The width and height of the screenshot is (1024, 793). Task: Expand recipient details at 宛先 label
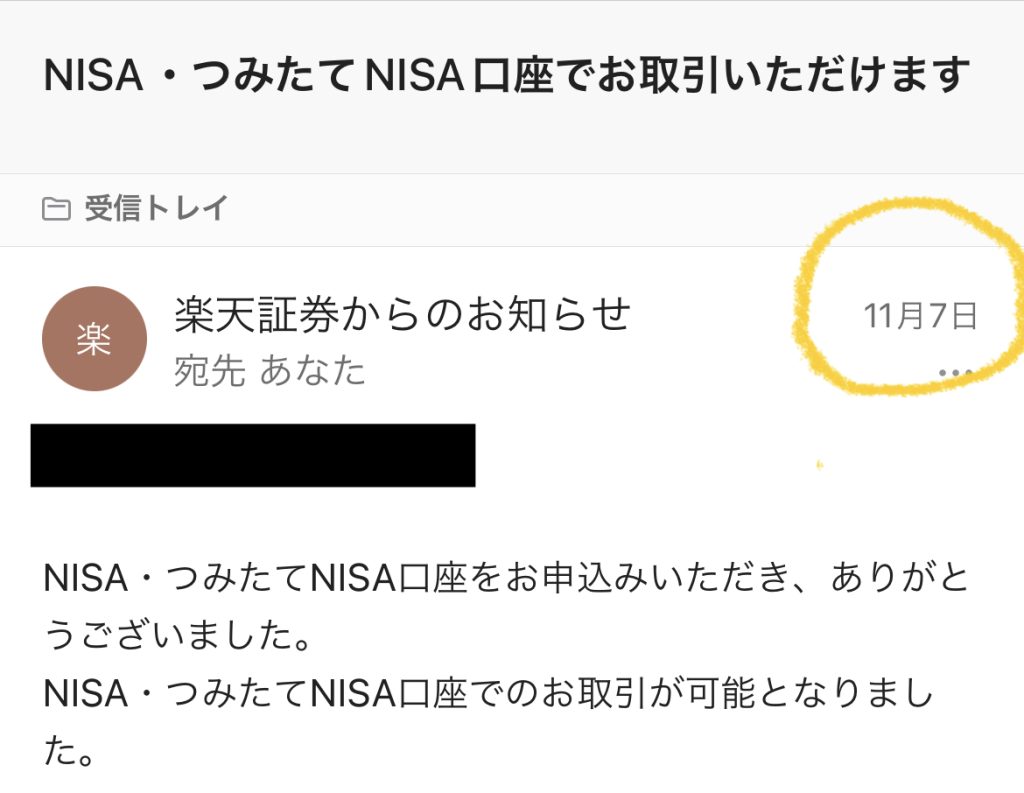[x=210, y=371]
